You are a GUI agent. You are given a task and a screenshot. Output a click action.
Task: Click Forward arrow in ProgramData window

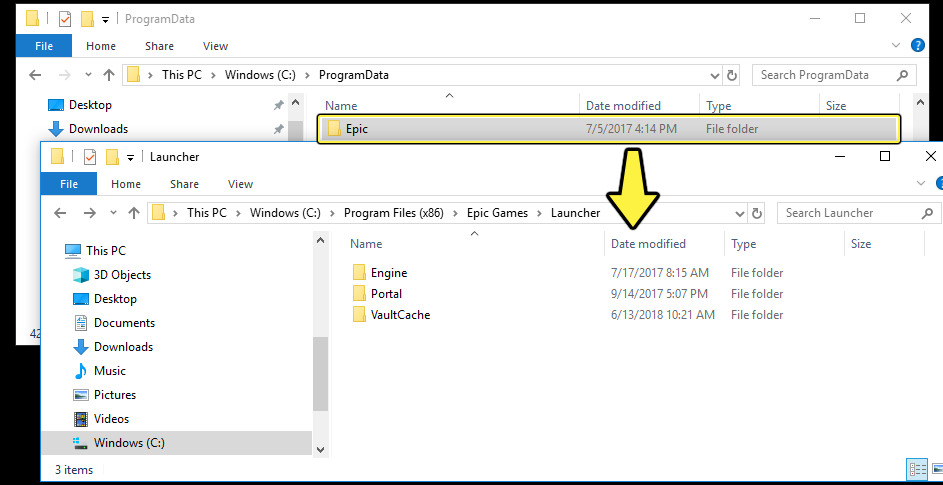(64, 75)
